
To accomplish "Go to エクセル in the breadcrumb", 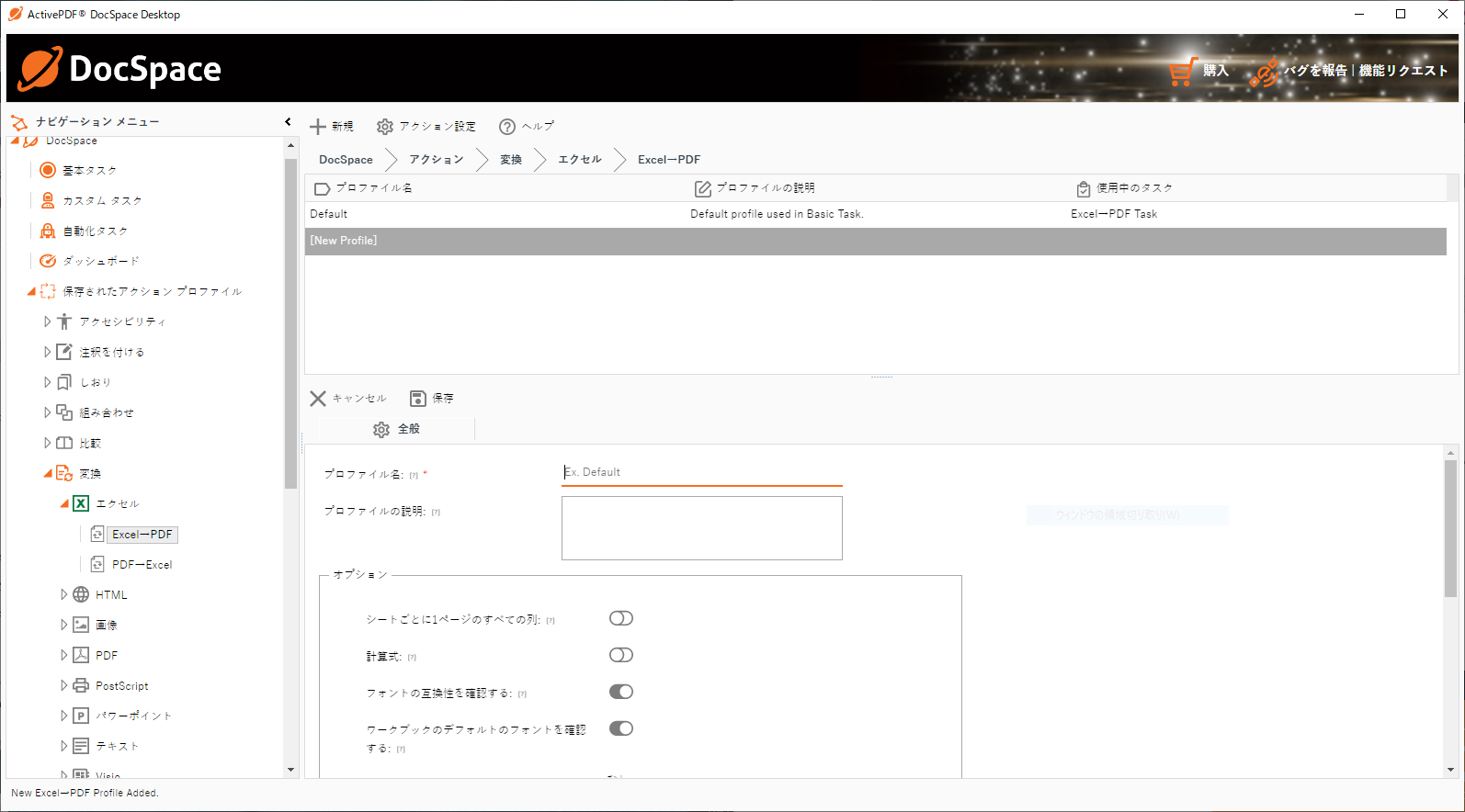I will tap(580, 160).
